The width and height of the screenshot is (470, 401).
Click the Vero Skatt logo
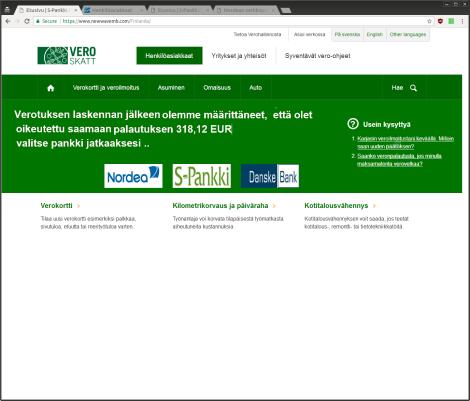67,55
